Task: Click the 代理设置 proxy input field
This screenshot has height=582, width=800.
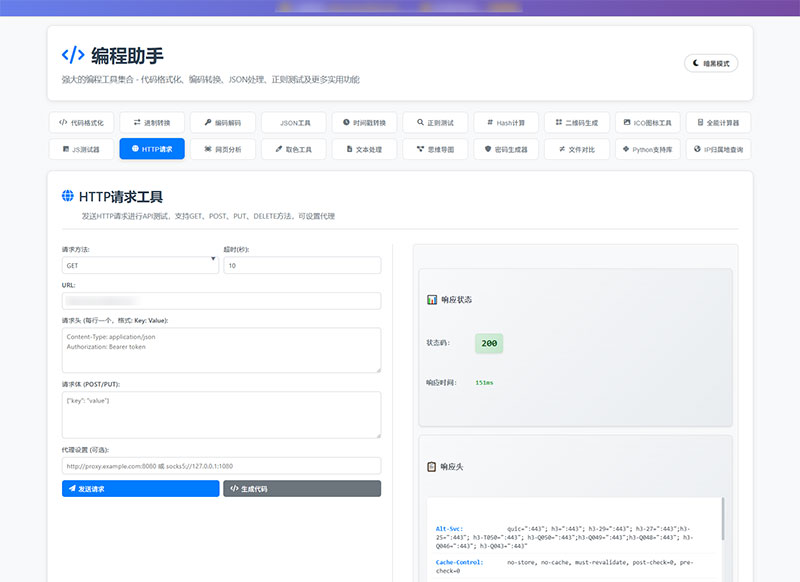Action: pyautogui.click(x=221, y=466)
